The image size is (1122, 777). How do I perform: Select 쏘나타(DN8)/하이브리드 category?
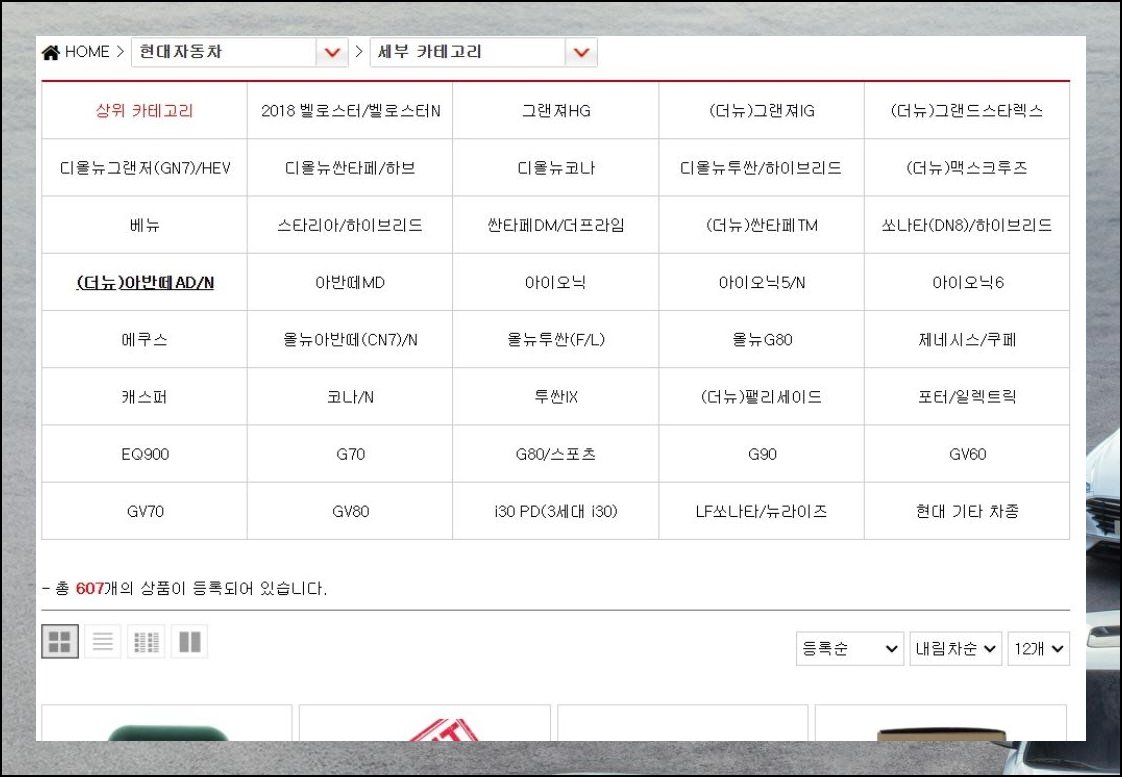tap(967, 225)
